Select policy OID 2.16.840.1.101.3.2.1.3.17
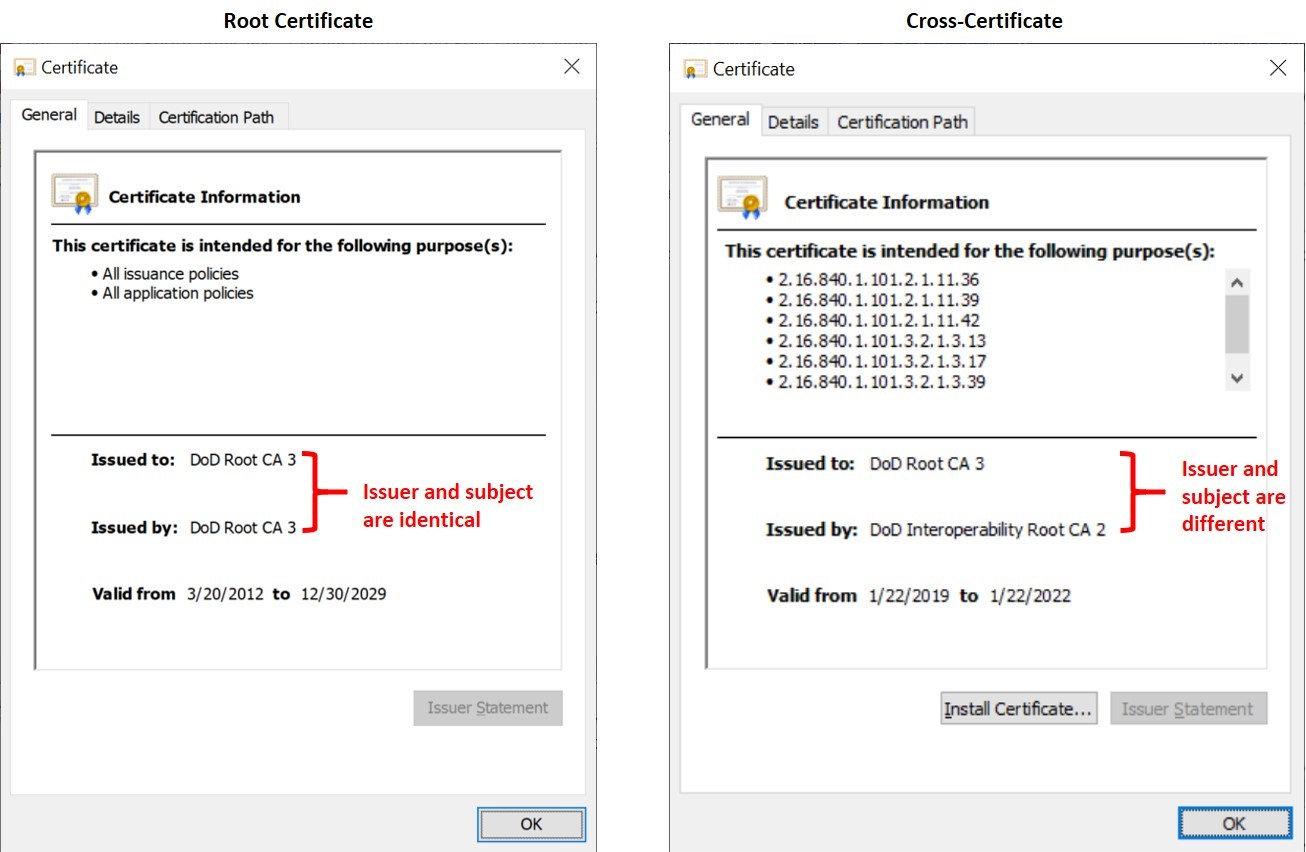 click(x=882, y=362)
